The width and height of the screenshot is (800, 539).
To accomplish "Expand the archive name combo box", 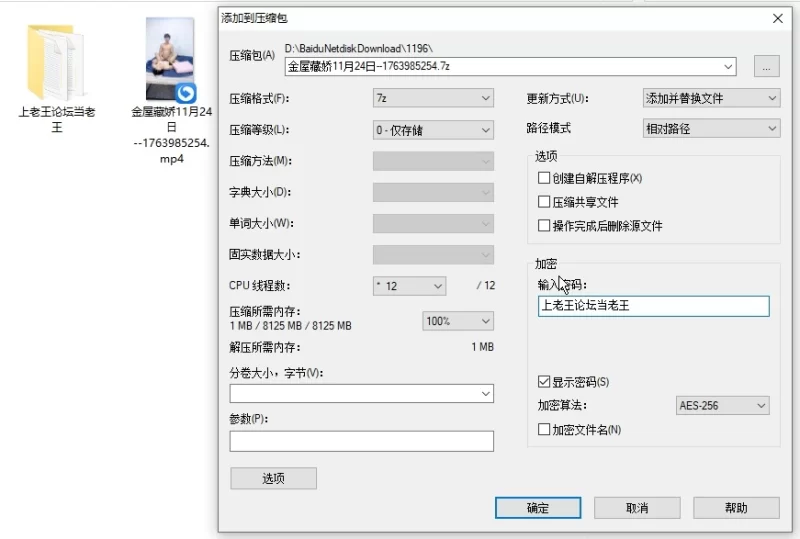I will point(728,66).
